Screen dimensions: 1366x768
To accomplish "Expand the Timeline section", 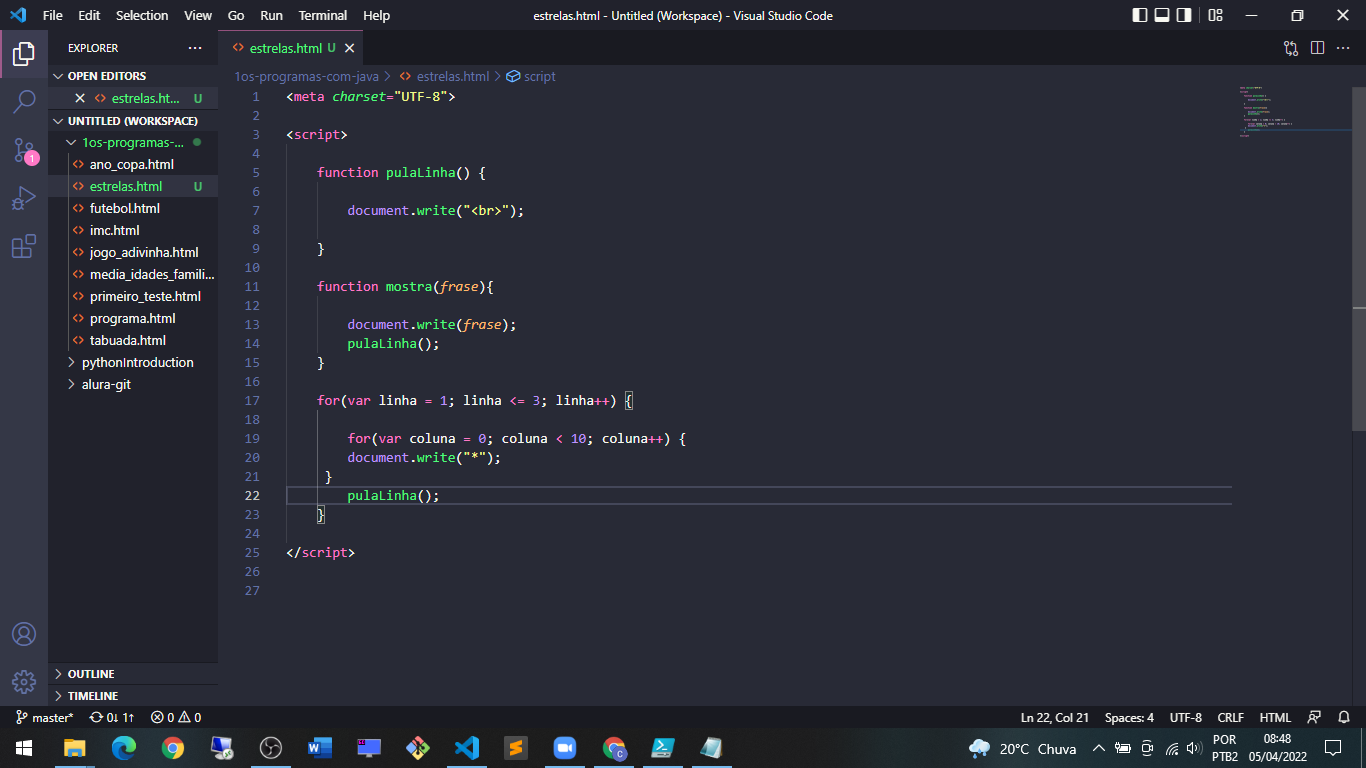I will (x=133, y=696).
